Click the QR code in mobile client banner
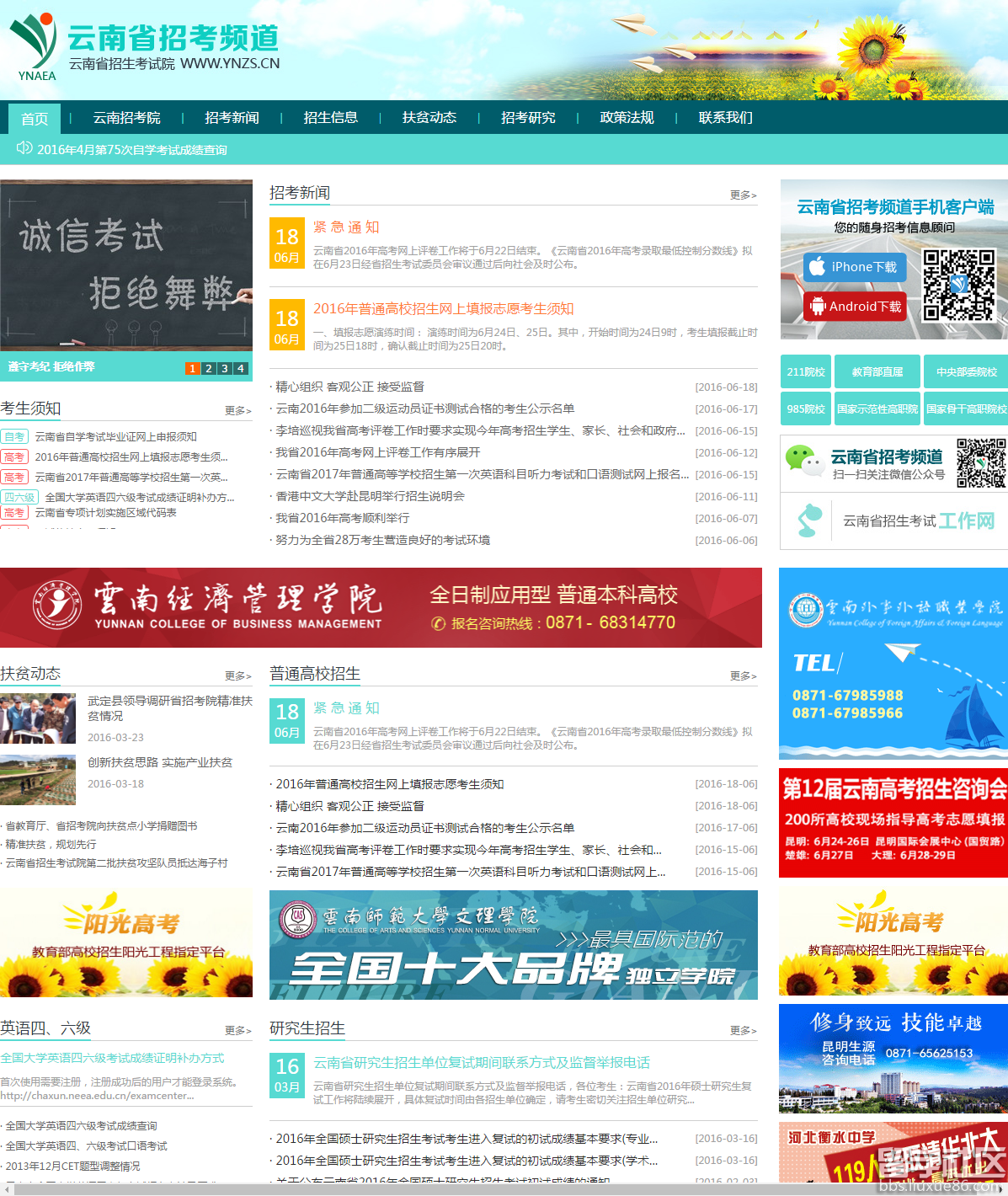The image size is (1008, 1196). pos(958,286)
